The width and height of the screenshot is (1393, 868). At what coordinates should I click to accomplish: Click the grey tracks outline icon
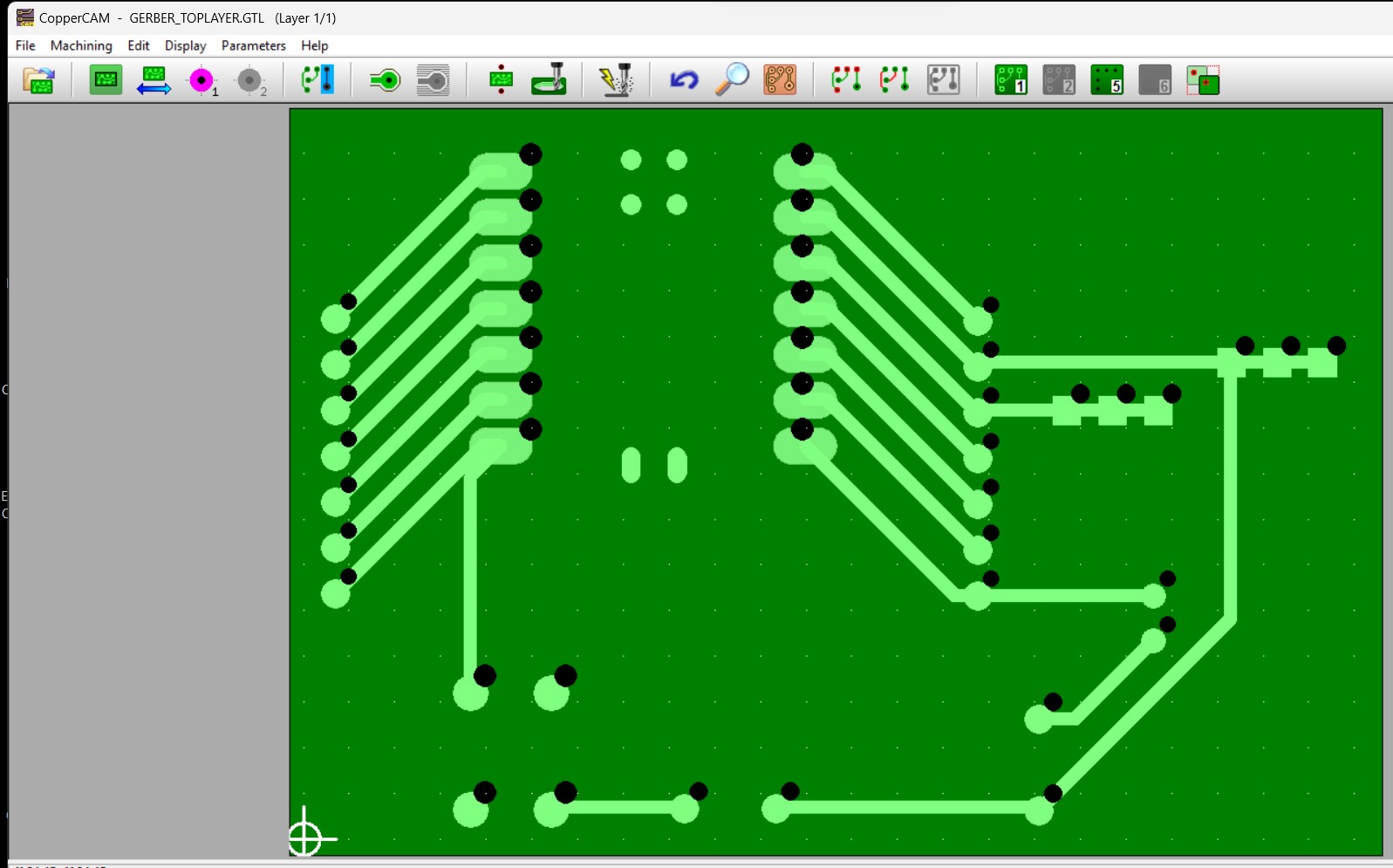click(943, 80)
